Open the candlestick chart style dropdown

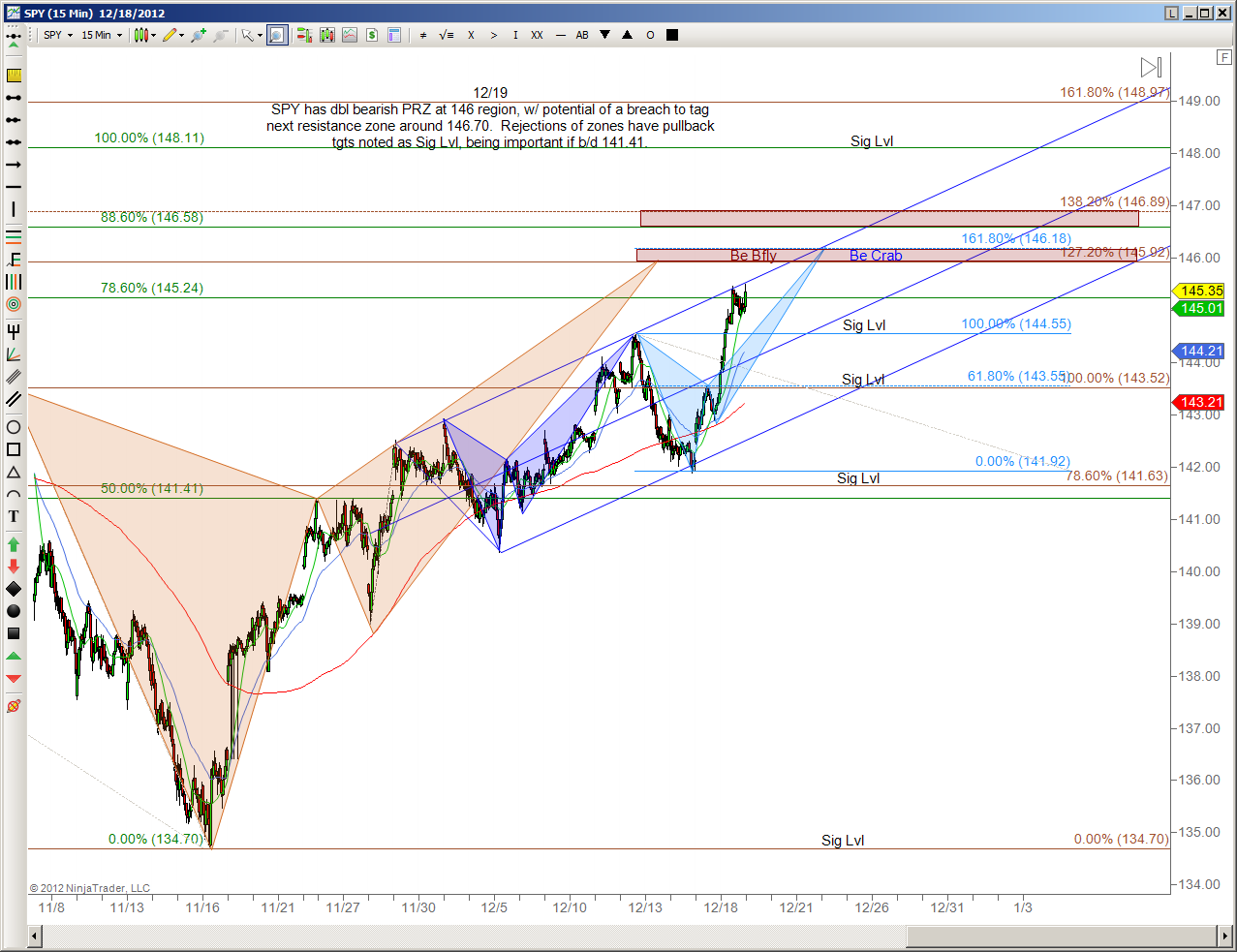click(144, 35)
